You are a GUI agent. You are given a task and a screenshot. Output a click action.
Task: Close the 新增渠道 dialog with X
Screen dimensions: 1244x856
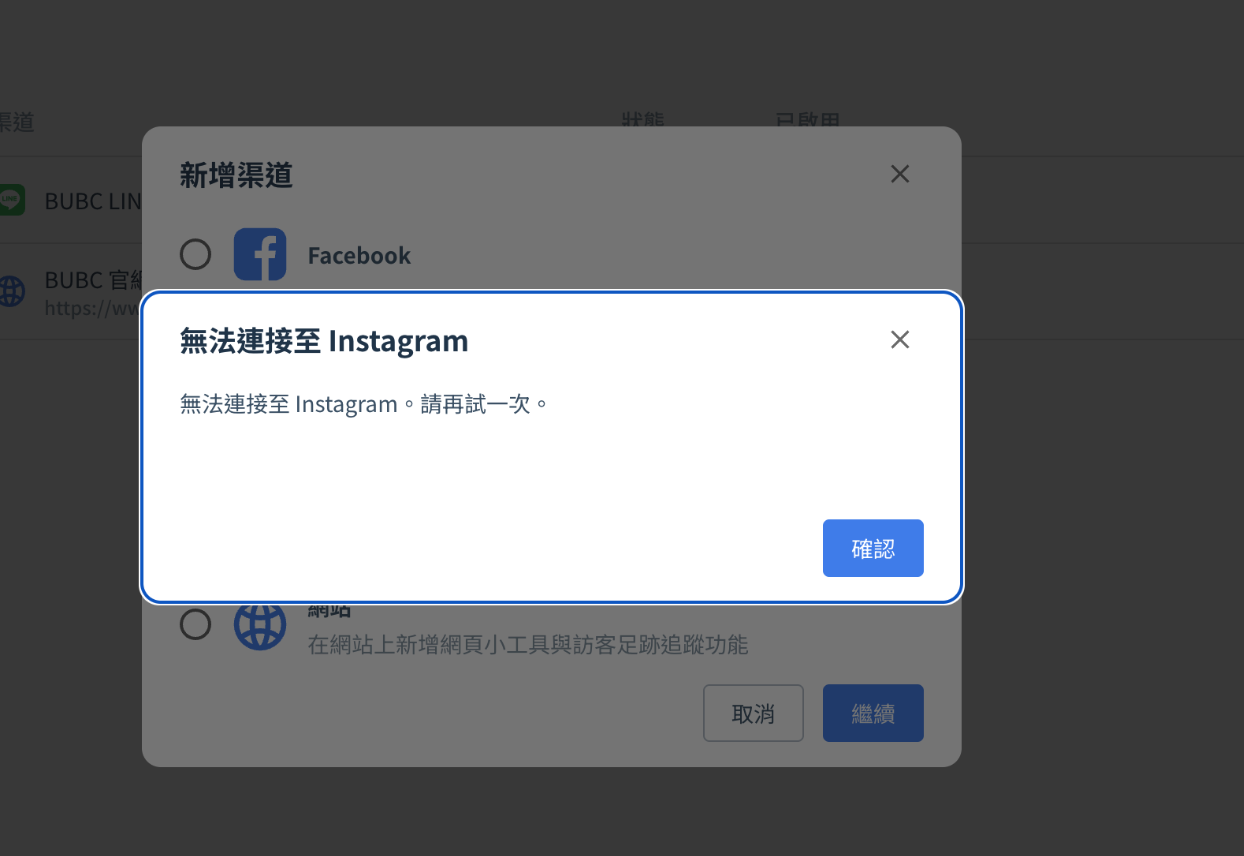(x=900, y=174)
